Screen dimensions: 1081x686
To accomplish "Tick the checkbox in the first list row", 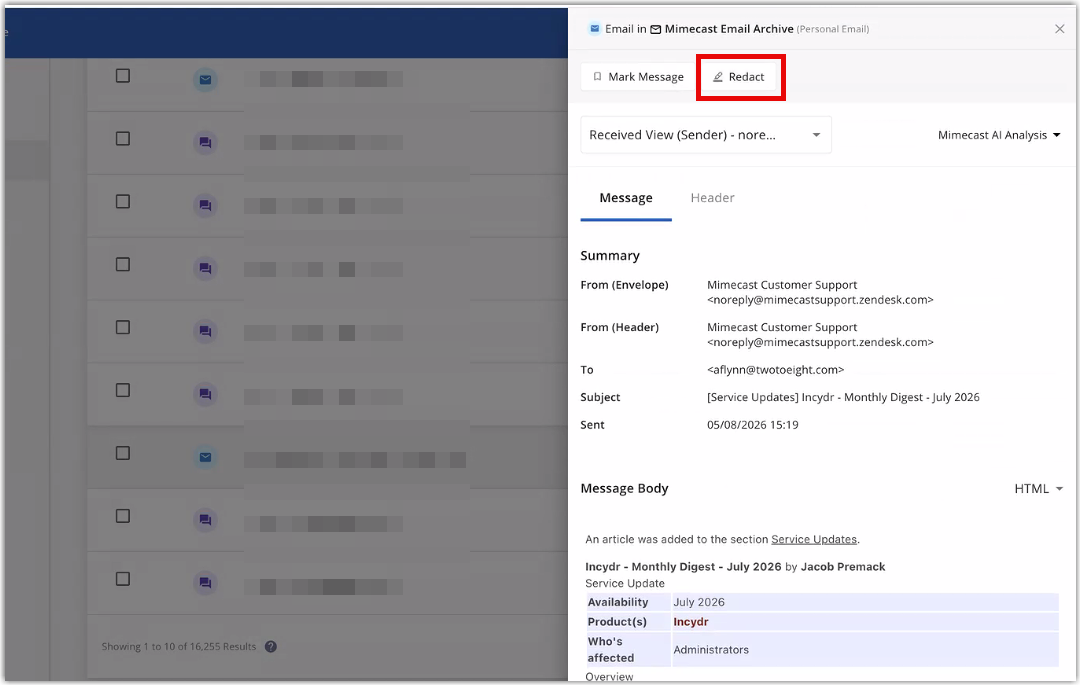I will click(x=123, y=76).
